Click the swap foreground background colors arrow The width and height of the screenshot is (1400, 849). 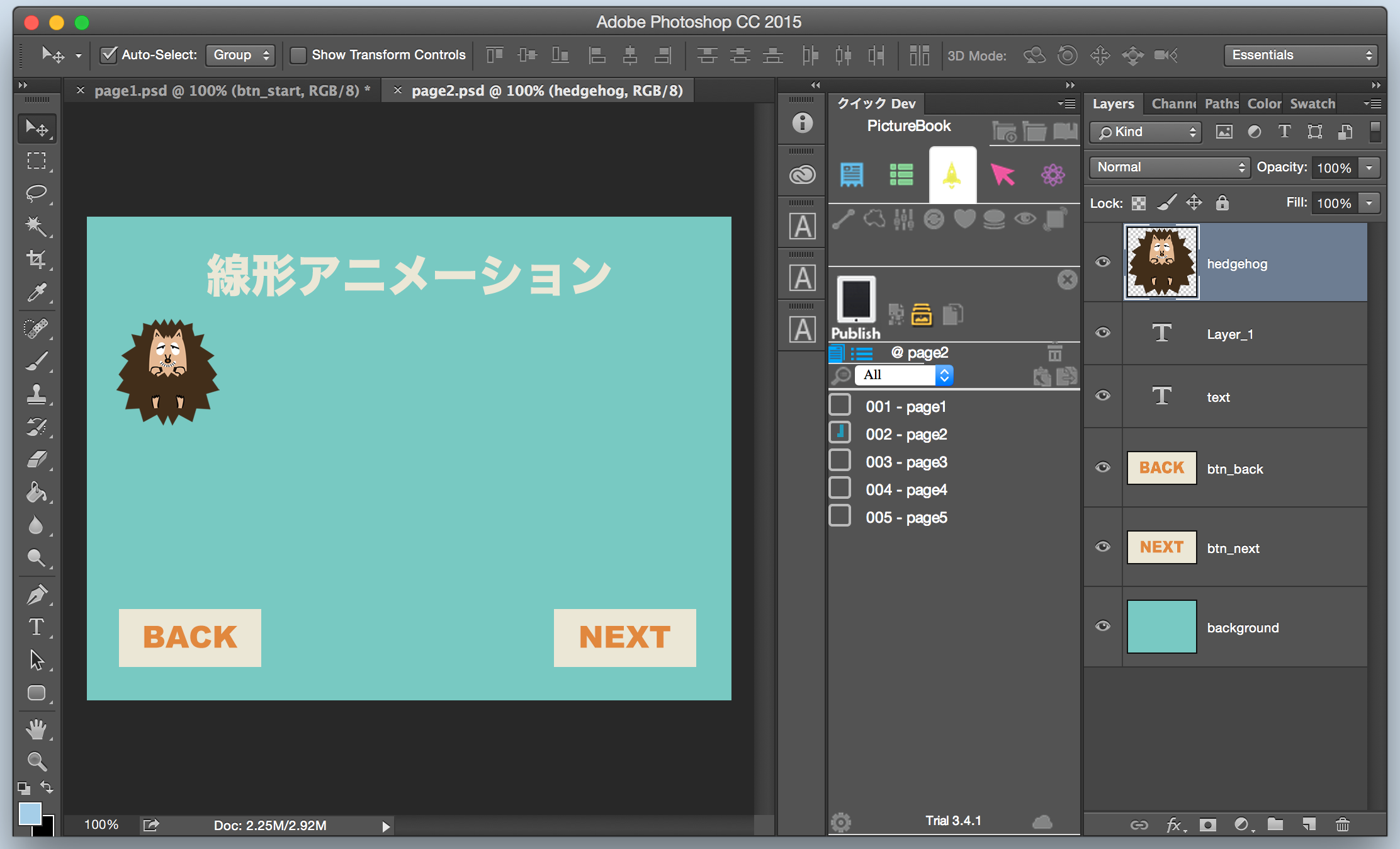click(47, 787)
